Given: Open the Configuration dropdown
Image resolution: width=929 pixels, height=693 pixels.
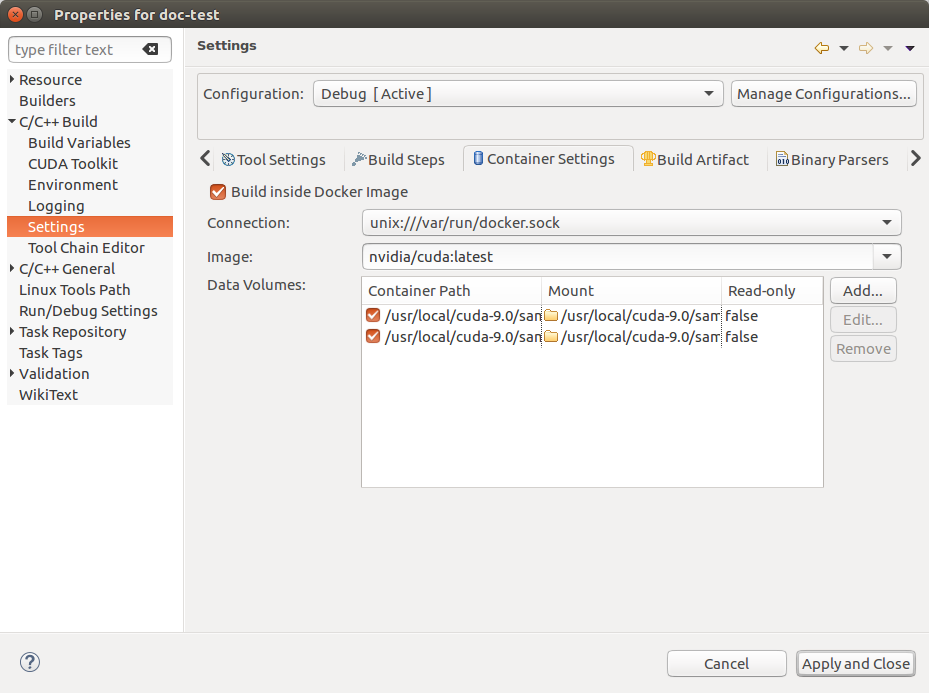Looking at the screenshot, I should pyautogui.click(x=517, y=94).
